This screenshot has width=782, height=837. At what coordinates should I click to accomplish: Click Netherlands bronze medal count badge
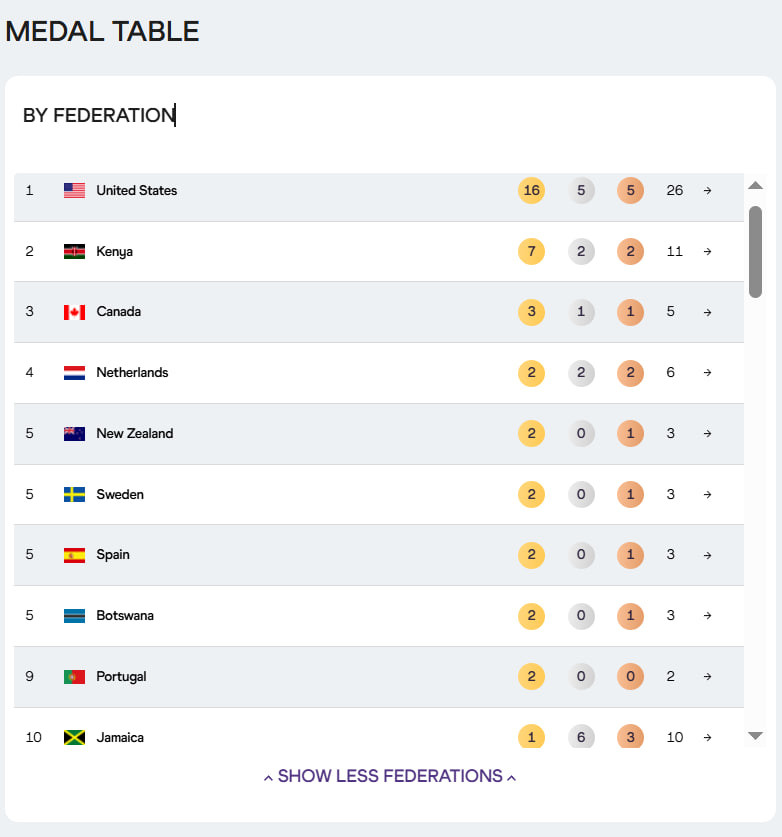(x=630, y=373)
